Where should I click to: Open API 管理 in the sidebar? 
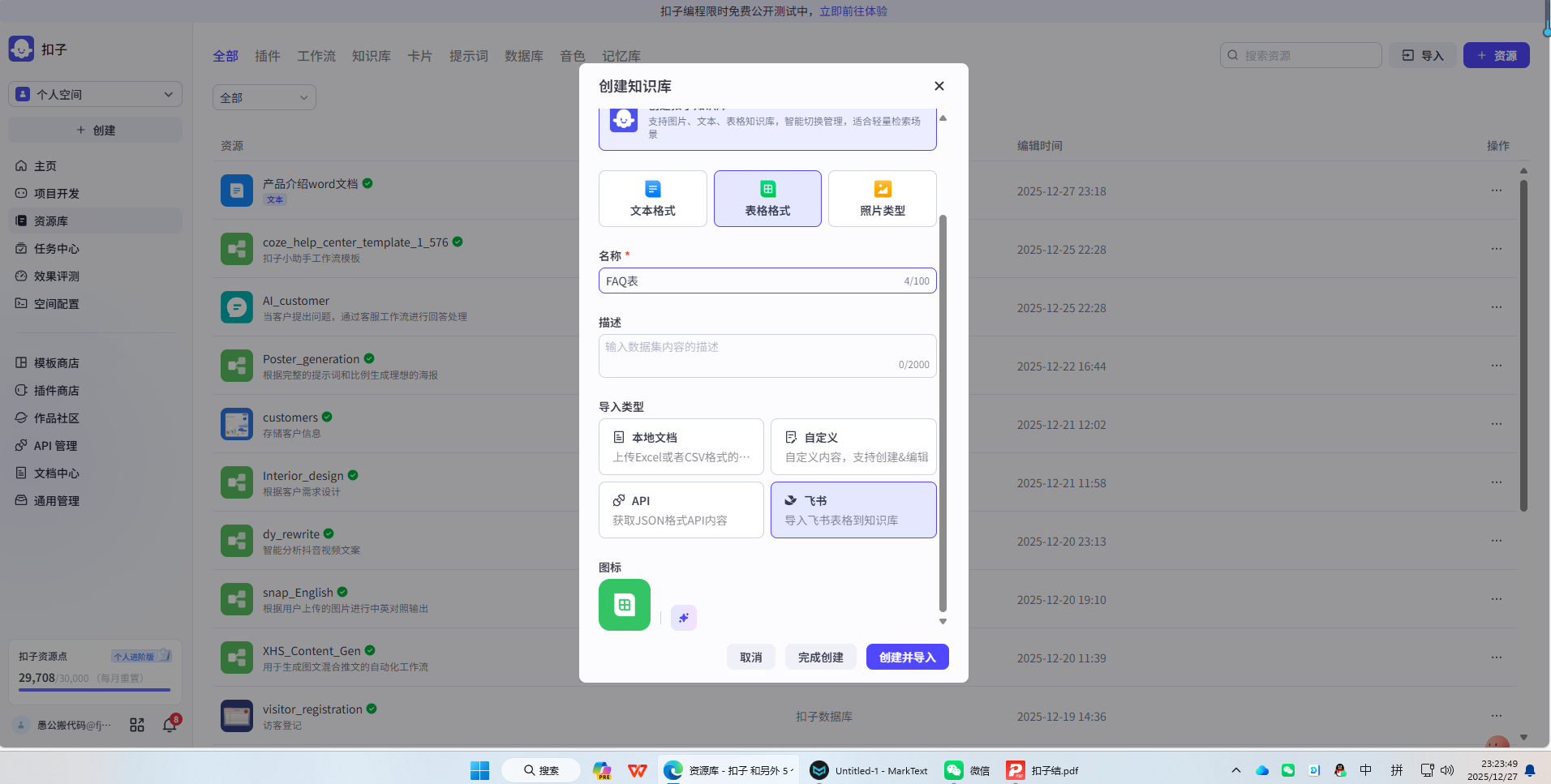click(57, 445)
